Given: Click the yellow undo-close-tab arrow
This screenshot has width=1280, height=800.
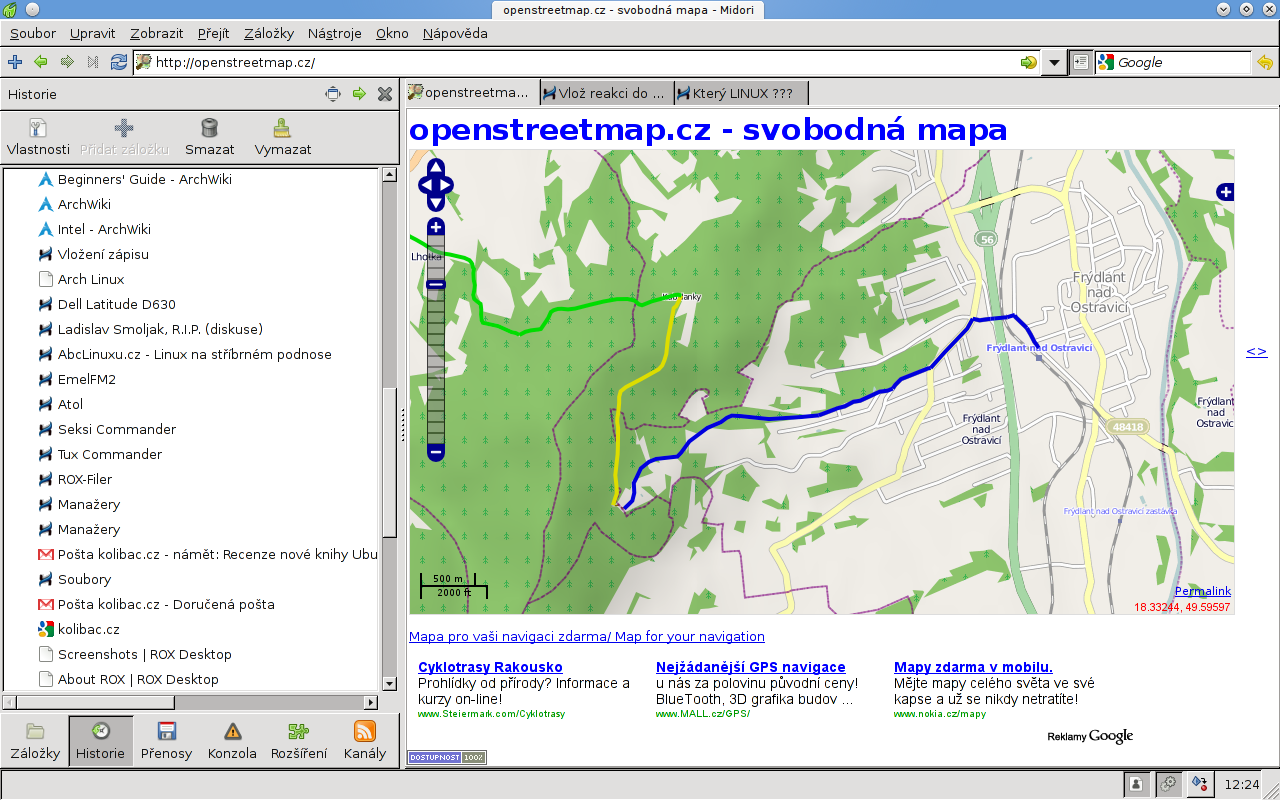Looking at the screenshot, I should [x=1265, y=62].
